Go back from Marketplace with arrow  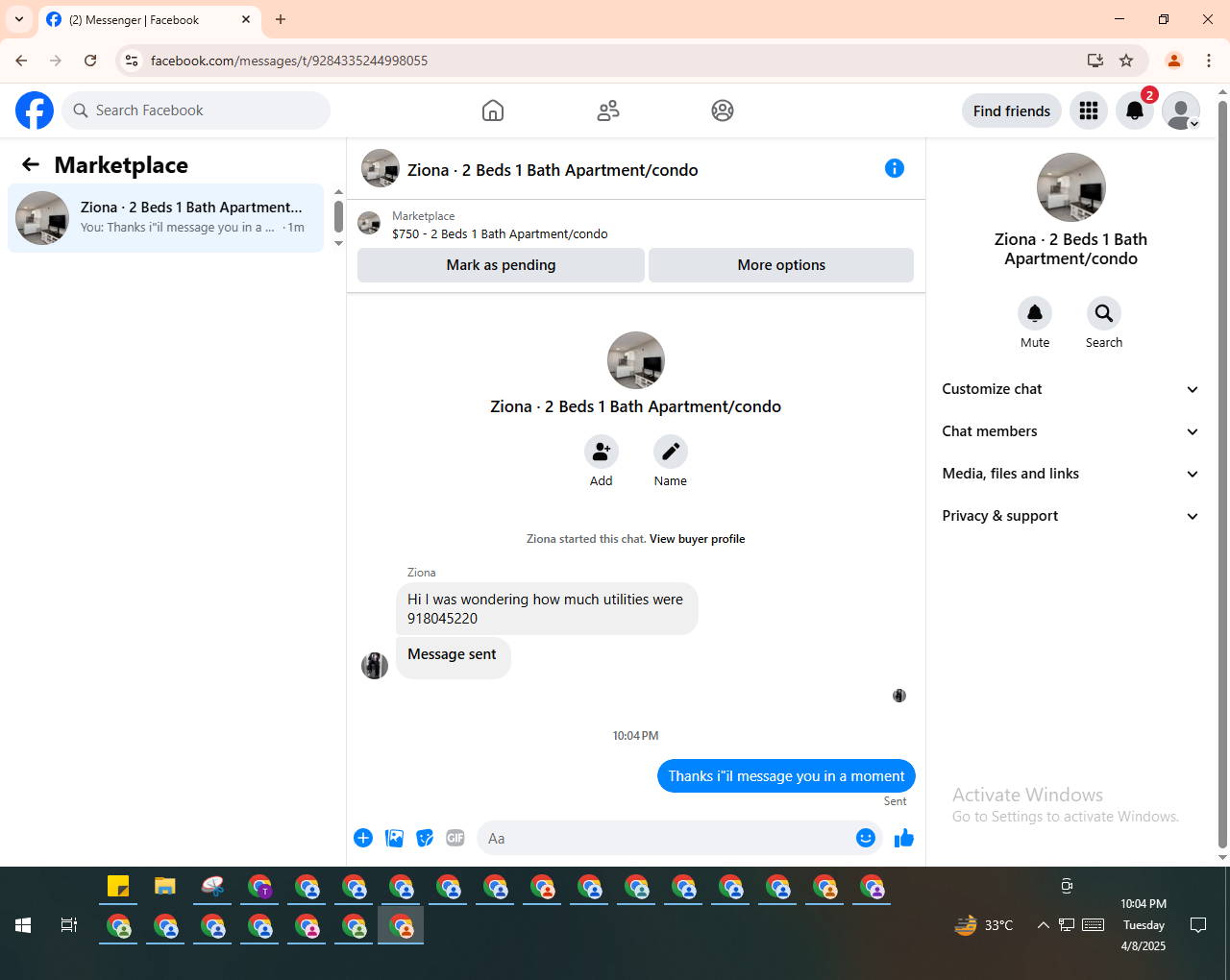pyautogui.click(x=31, y=165)
